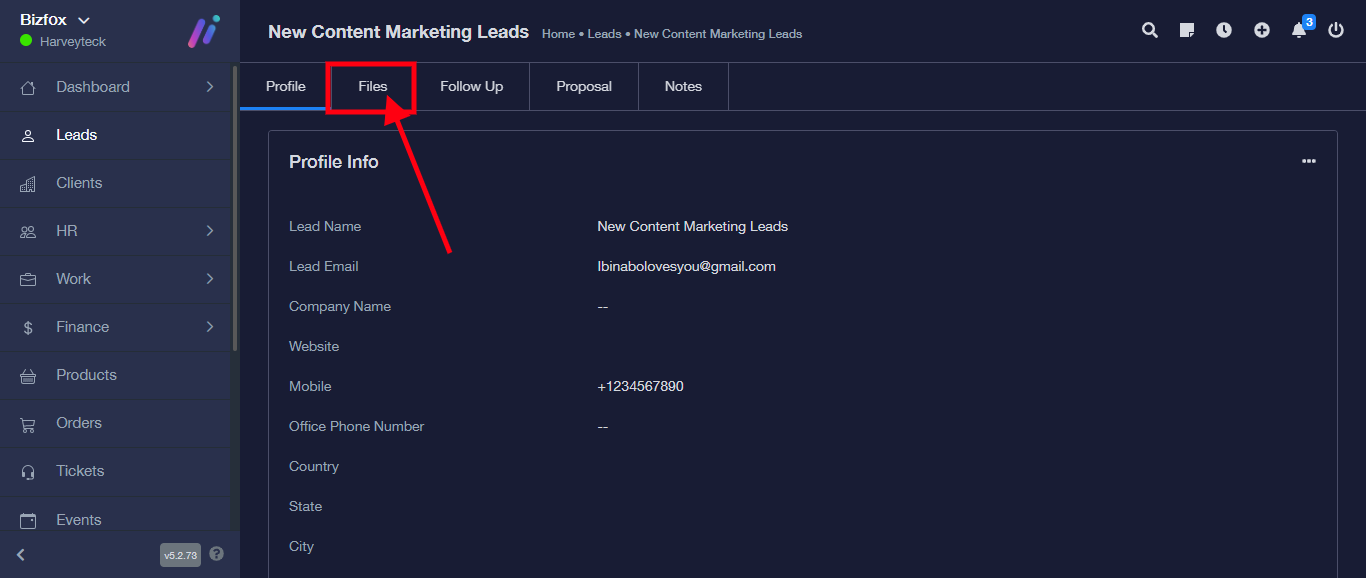Open the Follow Up tab
1366x578 pixels.
471,87
